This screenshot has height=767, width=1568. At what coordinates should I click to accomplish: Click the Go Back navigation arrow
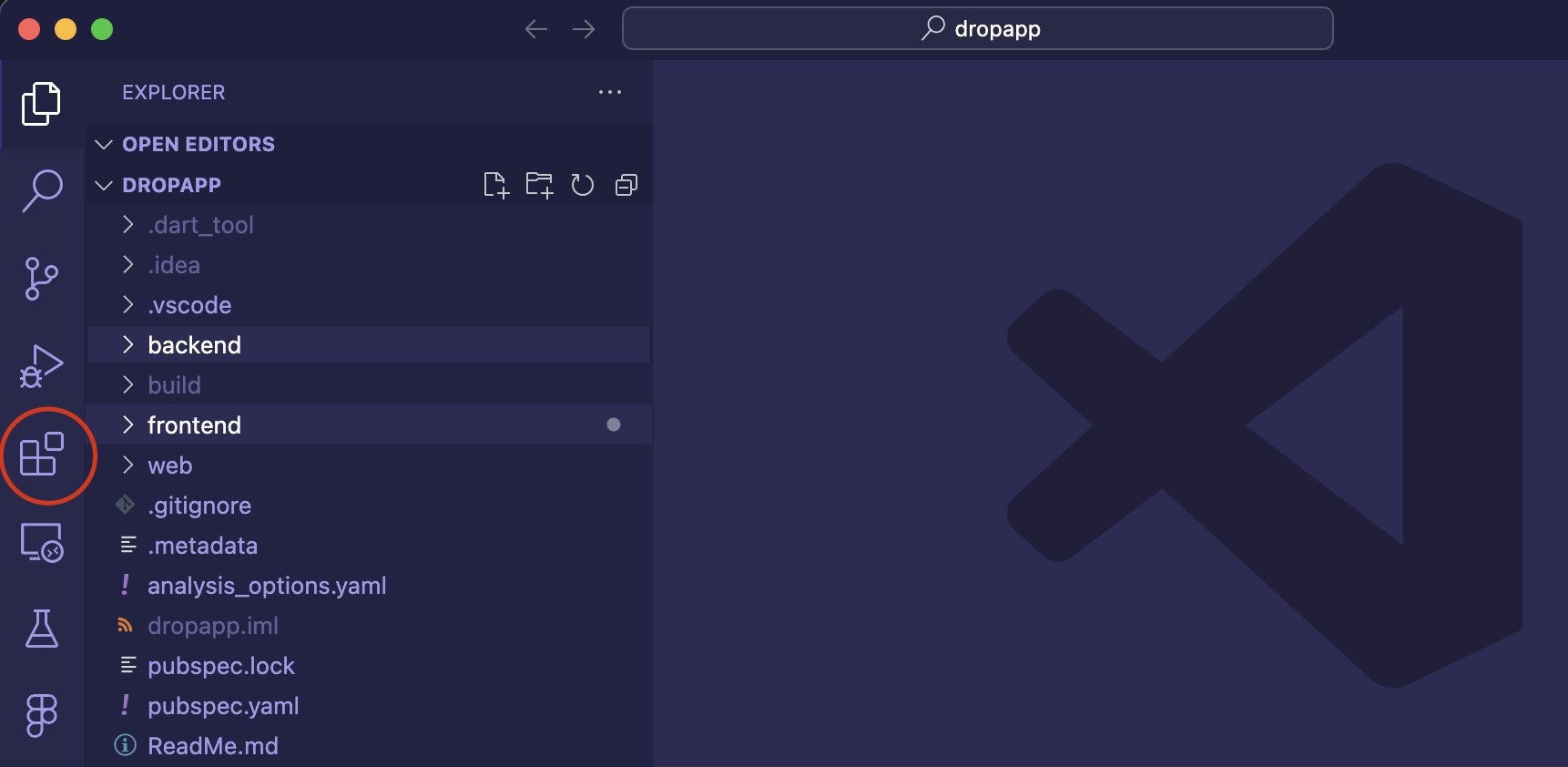536,29
